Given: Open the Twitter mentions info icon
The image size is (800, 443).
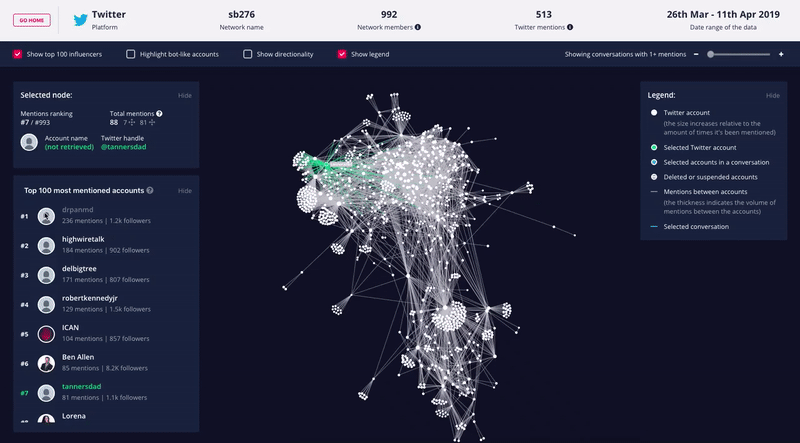Looking at the screenshot, I should [x=570, y=28].
